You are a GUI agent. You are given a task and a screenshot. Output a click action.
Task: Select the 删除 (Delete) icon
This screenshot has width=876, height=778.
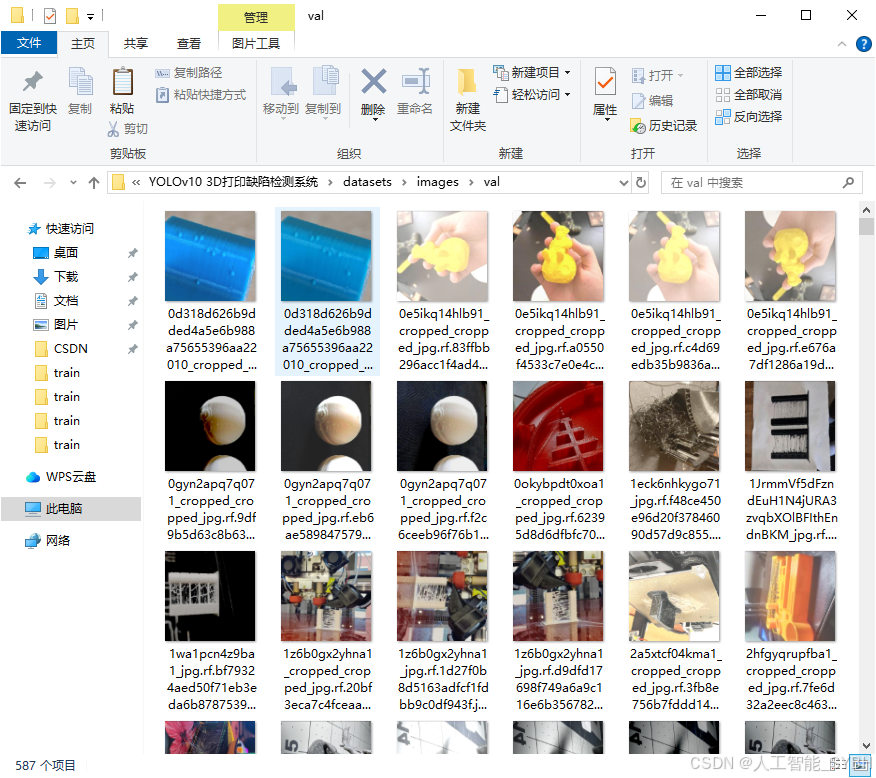373,84
